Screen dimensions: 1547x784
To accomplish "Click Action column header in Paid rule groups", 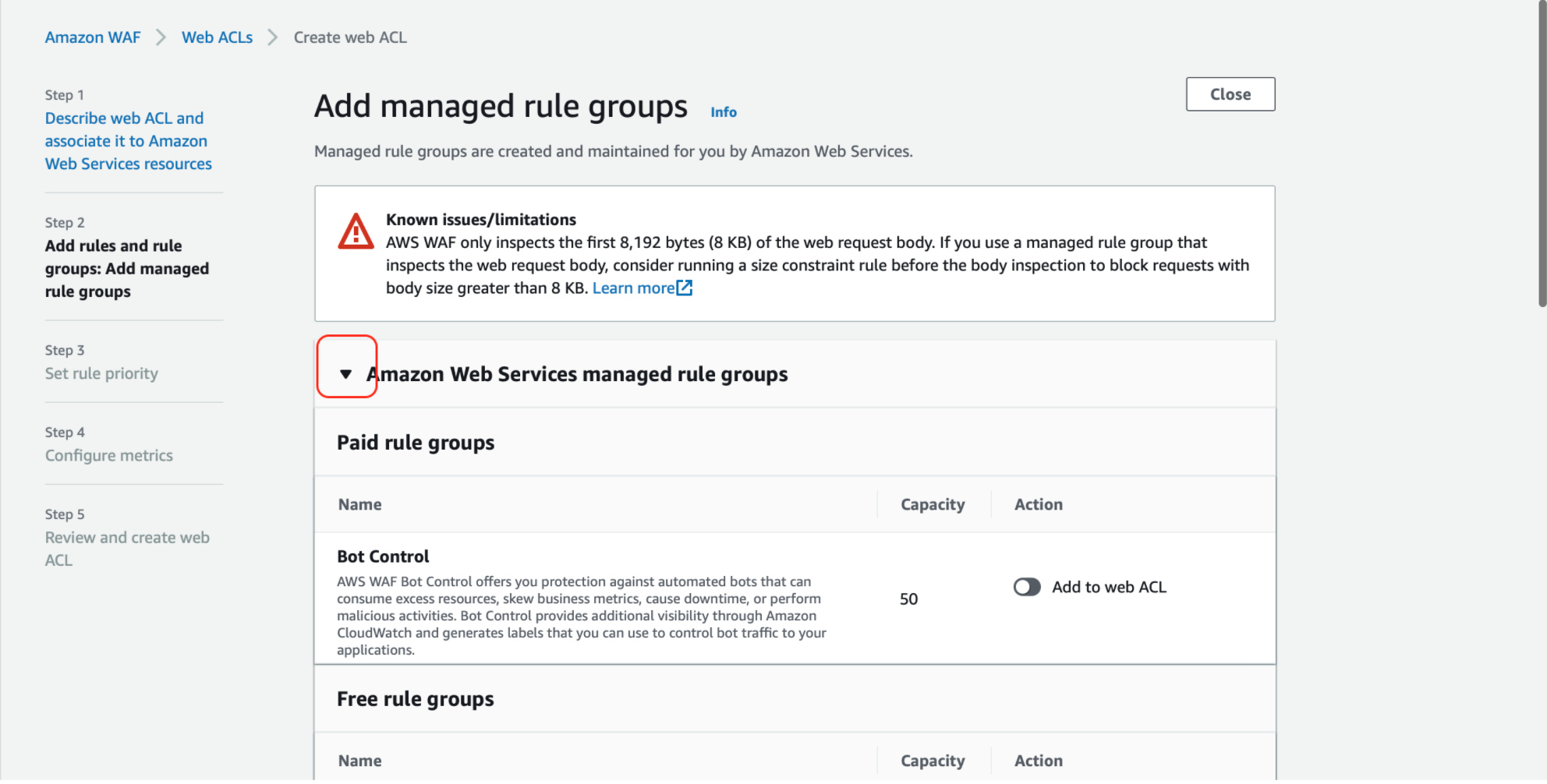I will click(x=1039, y=504).
